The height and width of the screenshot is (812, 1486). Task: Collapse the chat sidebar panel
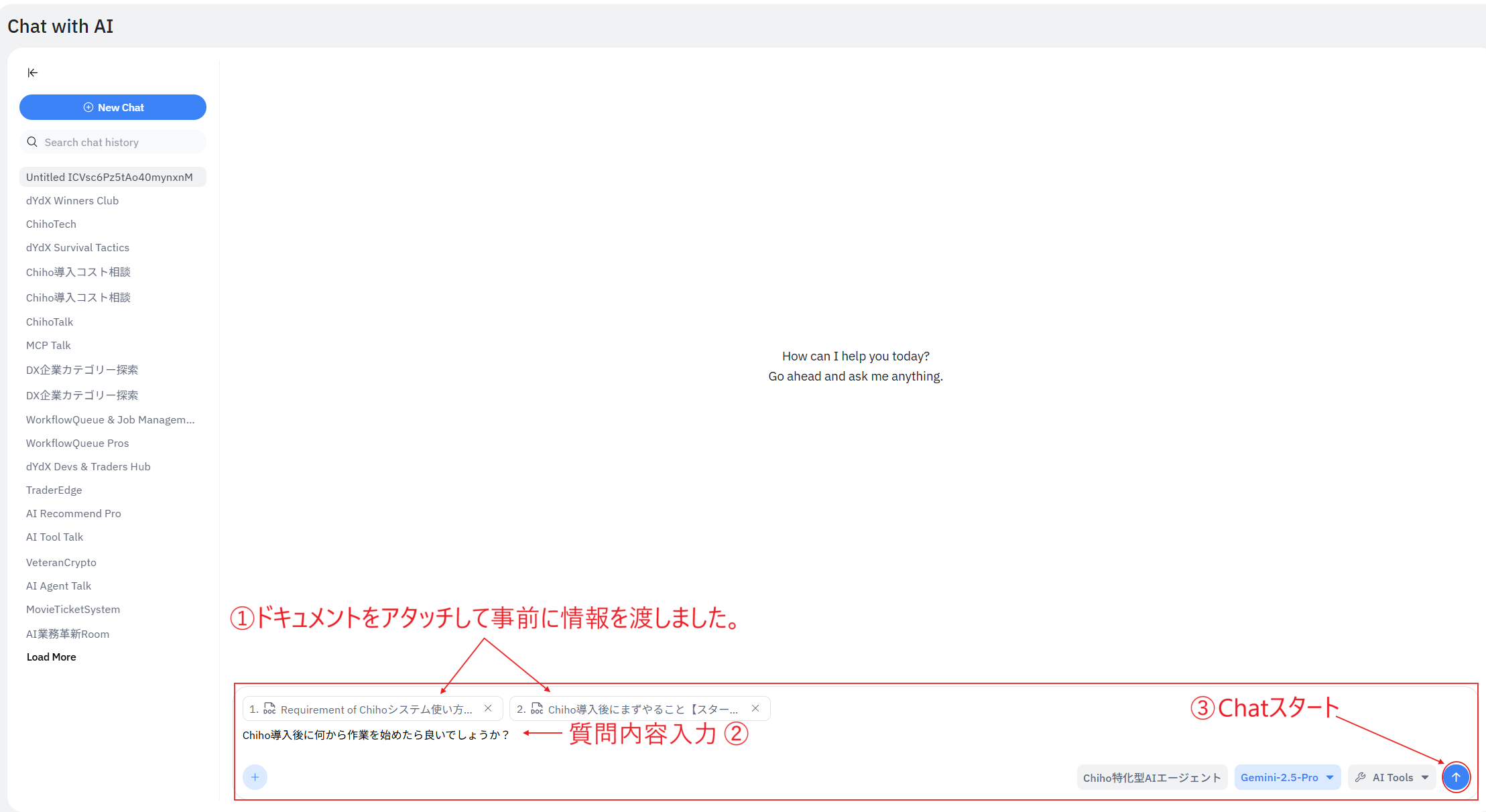[32, 72]
